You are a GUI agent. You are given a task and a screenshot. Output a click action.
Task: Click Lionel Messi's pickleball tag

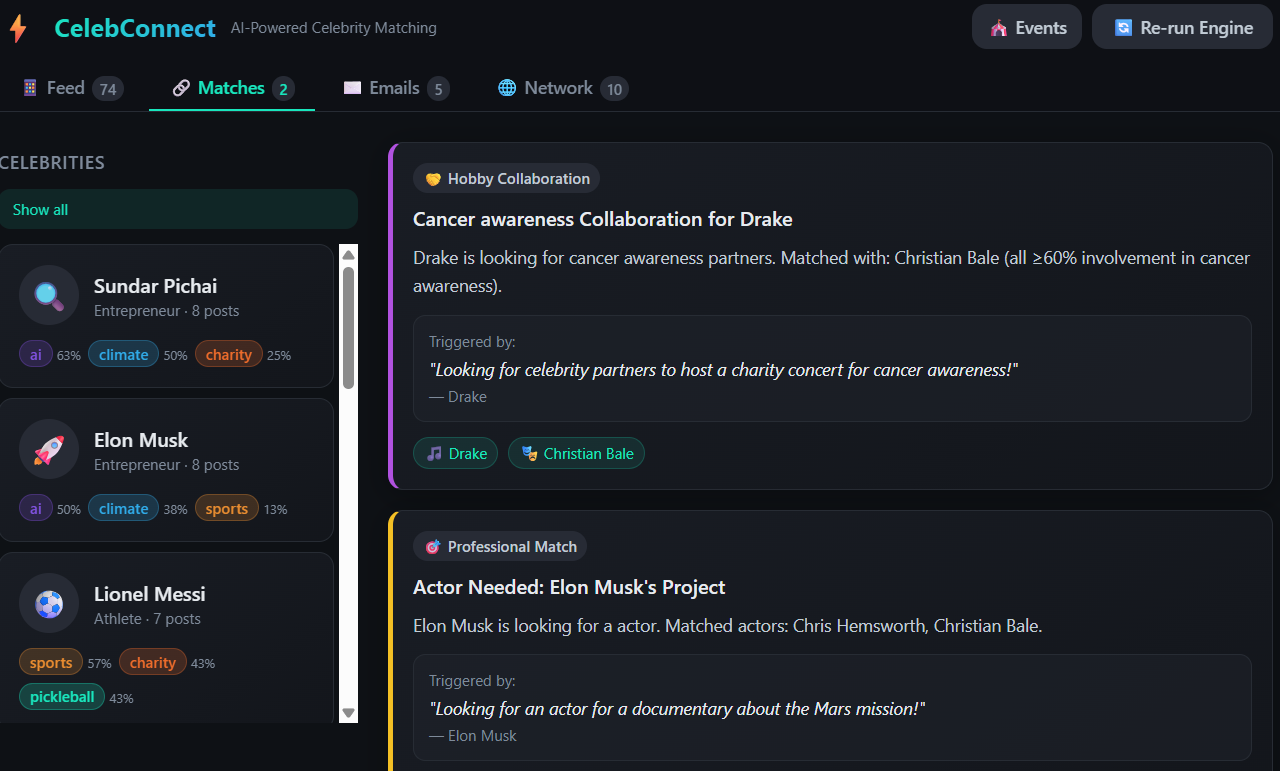(62, 697)
